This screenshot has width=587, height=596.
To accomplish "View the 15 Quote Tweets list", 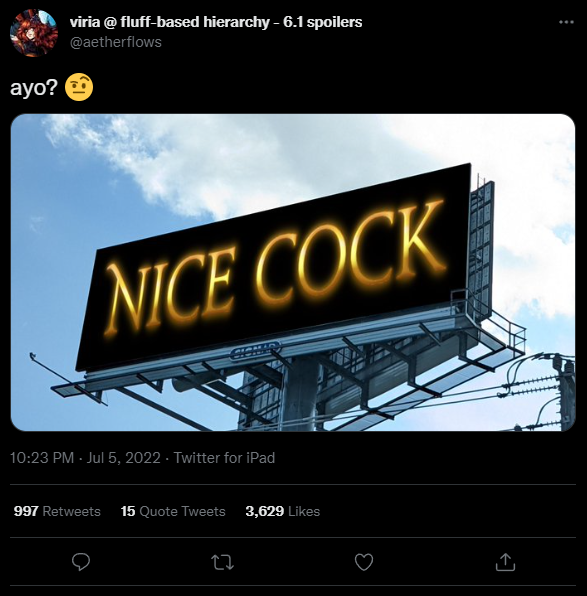I will tap(173, 511).
